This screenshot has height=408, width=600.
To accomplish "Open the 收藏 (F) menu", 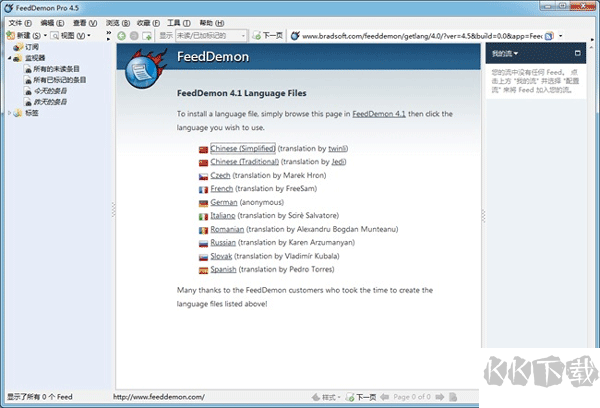I will [148, 23].
